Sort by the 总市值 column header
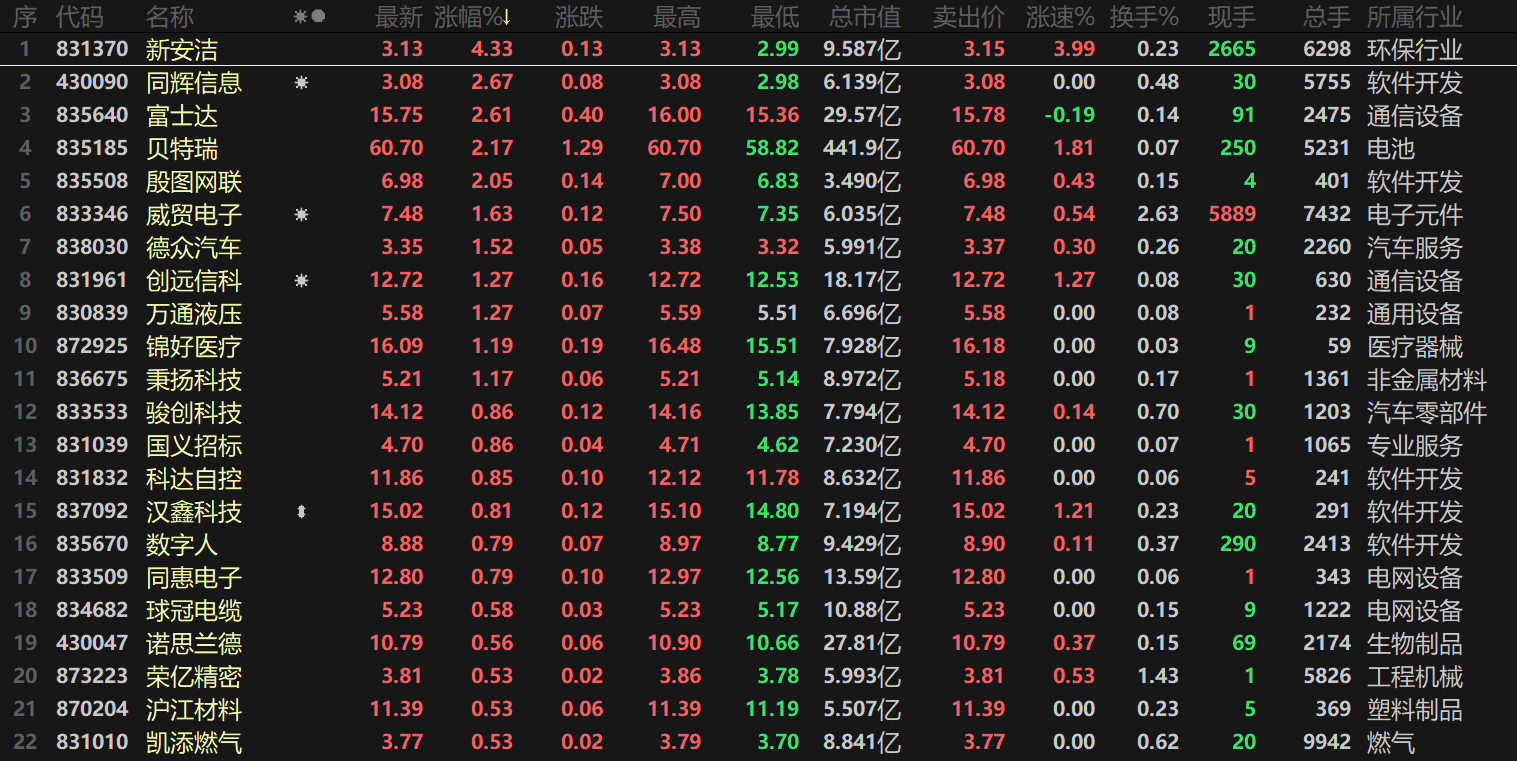The height and width of the screenshot is (761, 1517). [x=864, y=17]
